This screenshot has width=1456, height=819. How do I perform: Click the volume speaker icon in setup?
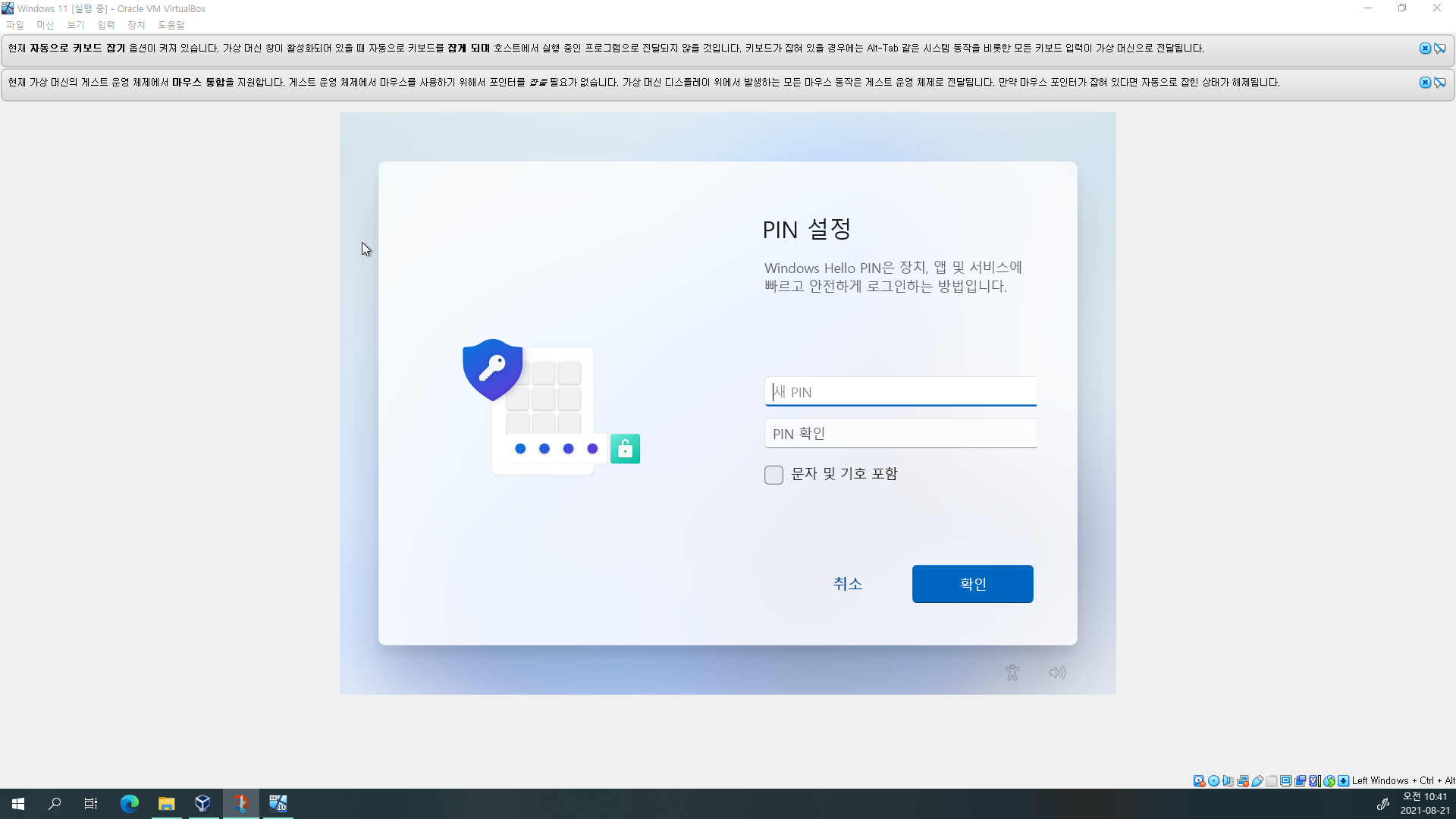pyautogui.click(x=1057, y=673)
